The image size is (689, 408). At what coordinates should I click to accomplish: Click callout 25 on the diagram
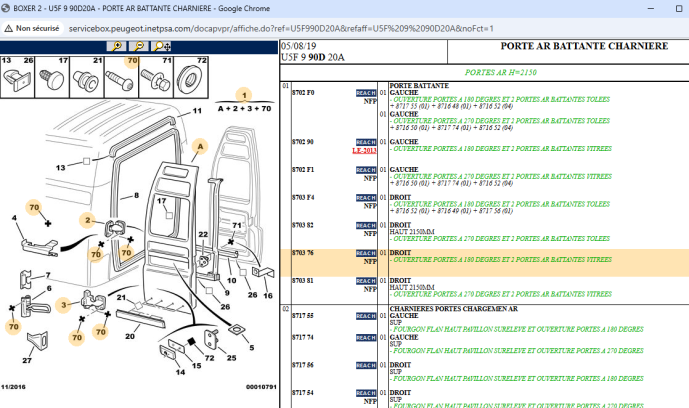click(232, 358)
